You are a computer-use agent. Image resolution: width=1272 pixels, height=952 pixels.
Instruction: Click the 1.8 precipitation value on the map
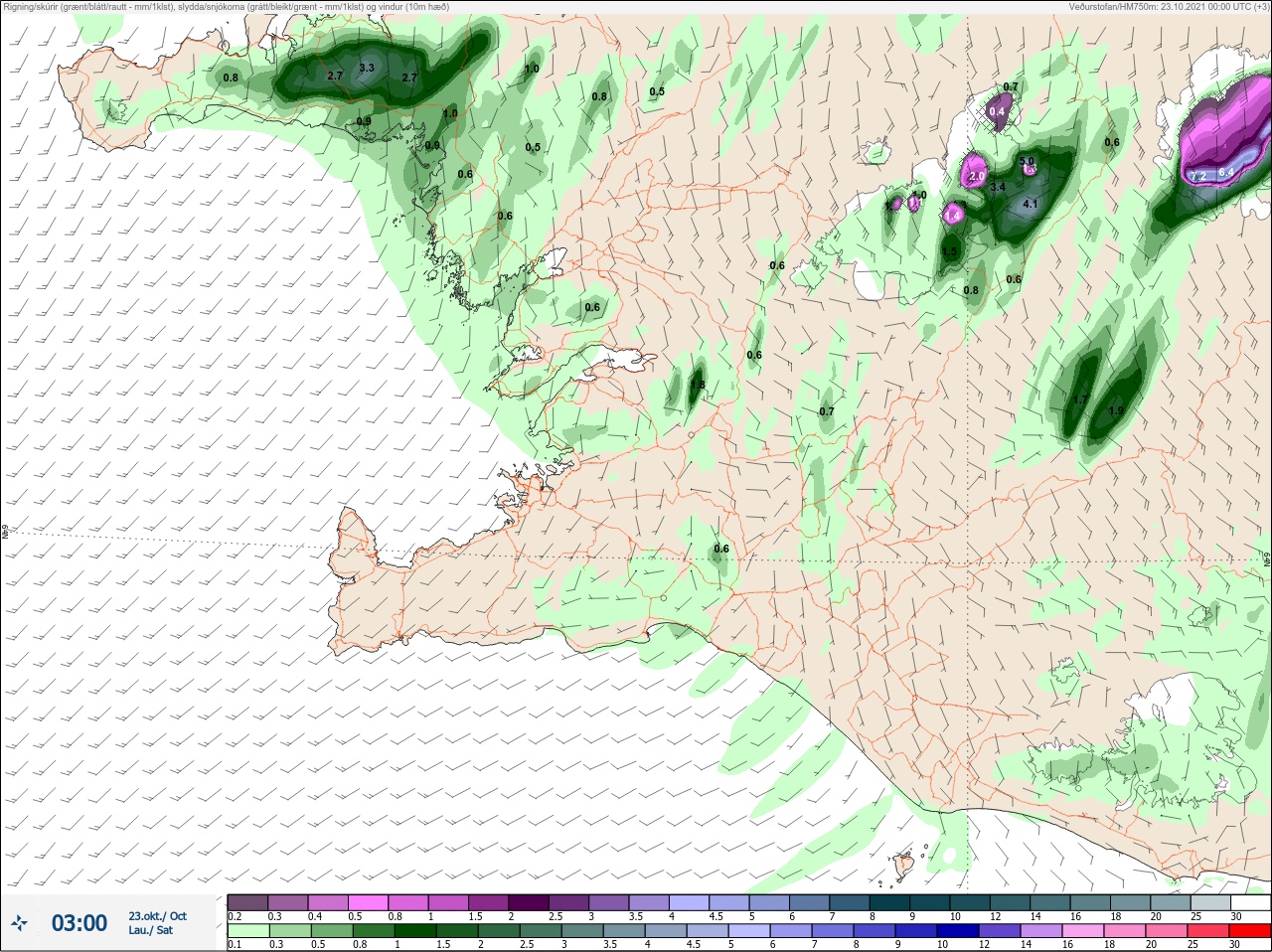tap(697, 385)
